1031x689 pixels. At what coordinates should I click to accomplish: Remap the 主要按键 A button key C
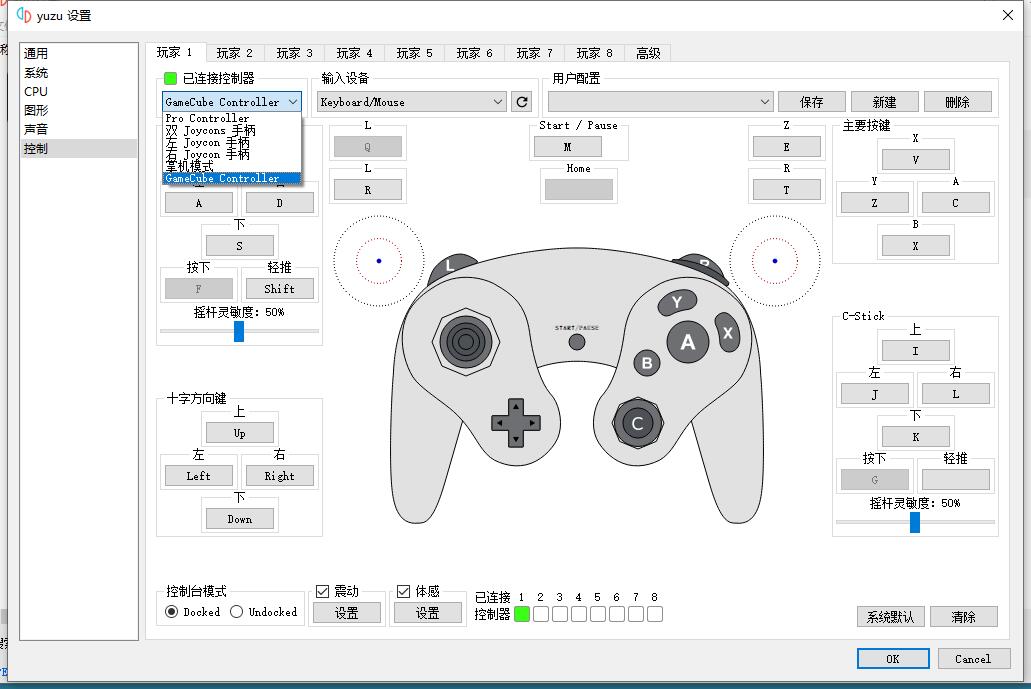pos(956,202)
